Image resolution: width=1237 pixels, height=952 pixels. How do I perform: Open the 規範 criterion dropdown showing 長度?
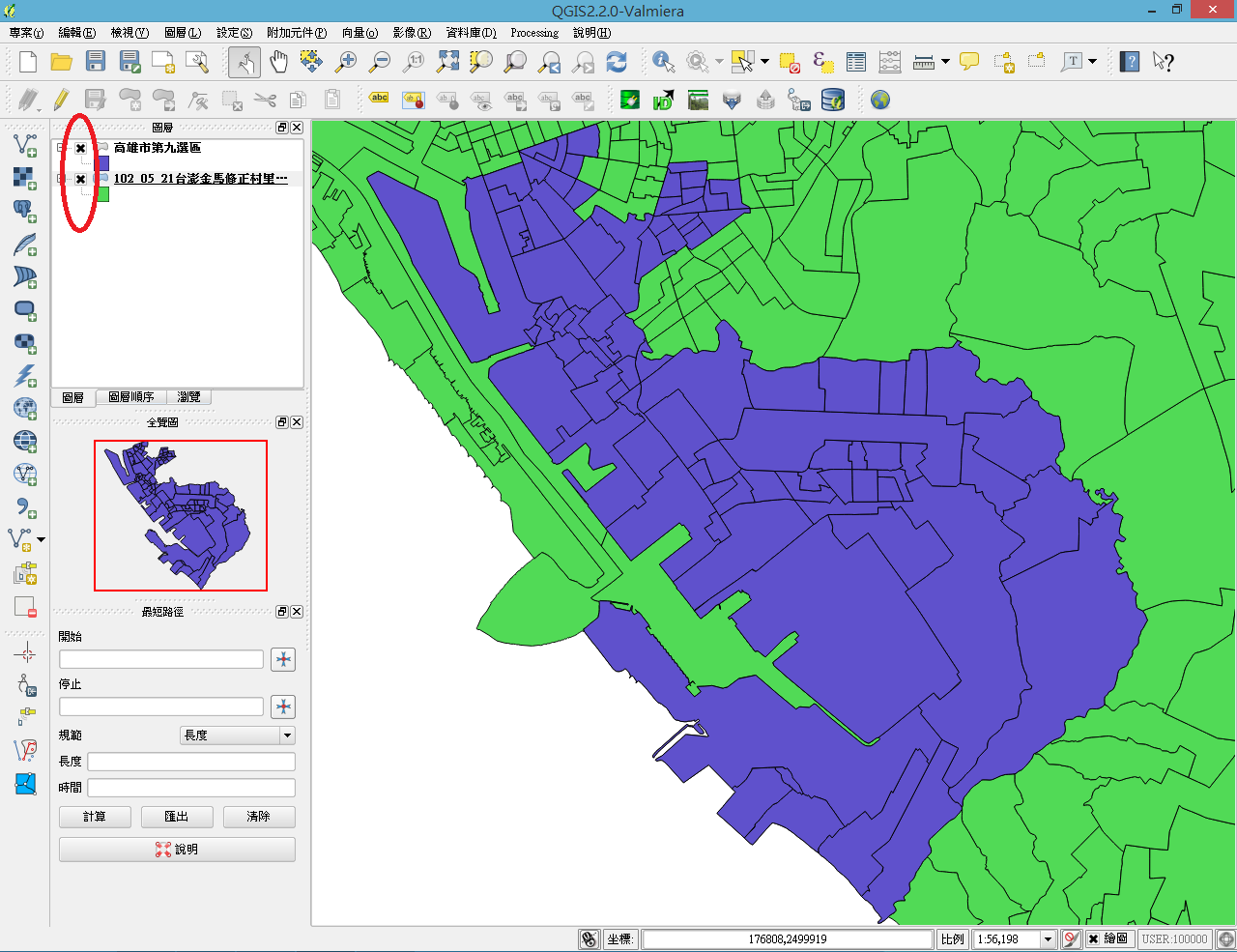[238, 736]
